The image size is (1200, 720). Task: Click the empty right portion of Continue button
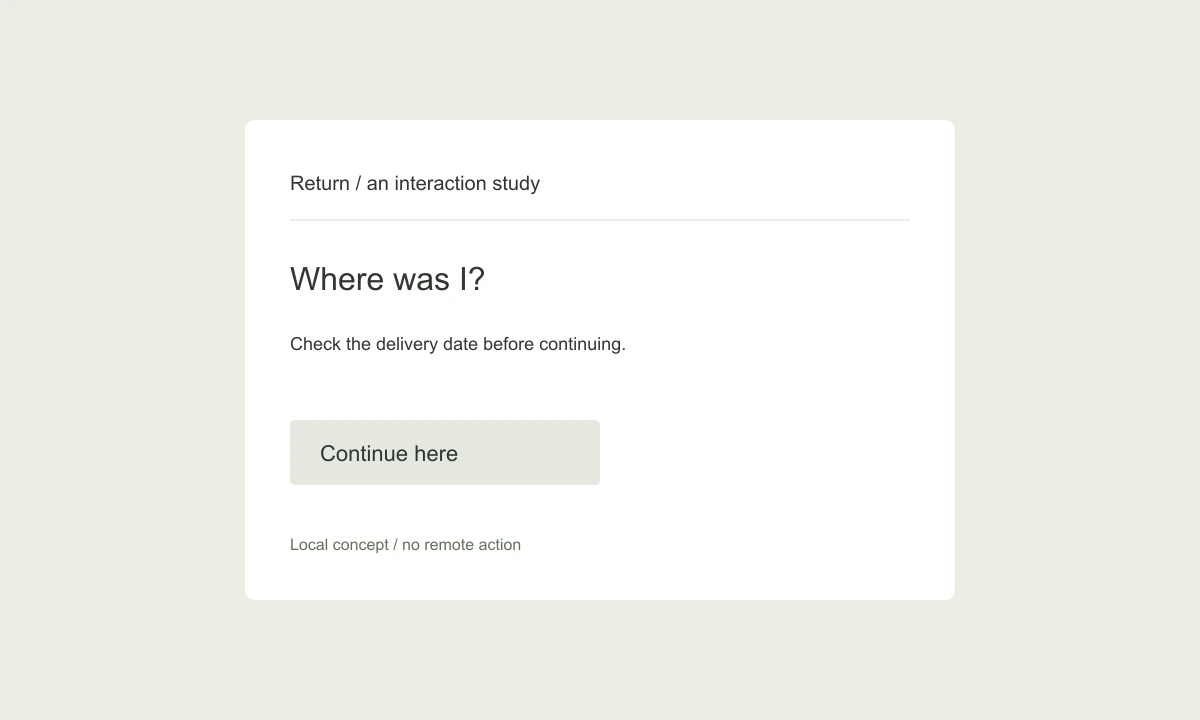pyautogui.click(x=530, y=452)
